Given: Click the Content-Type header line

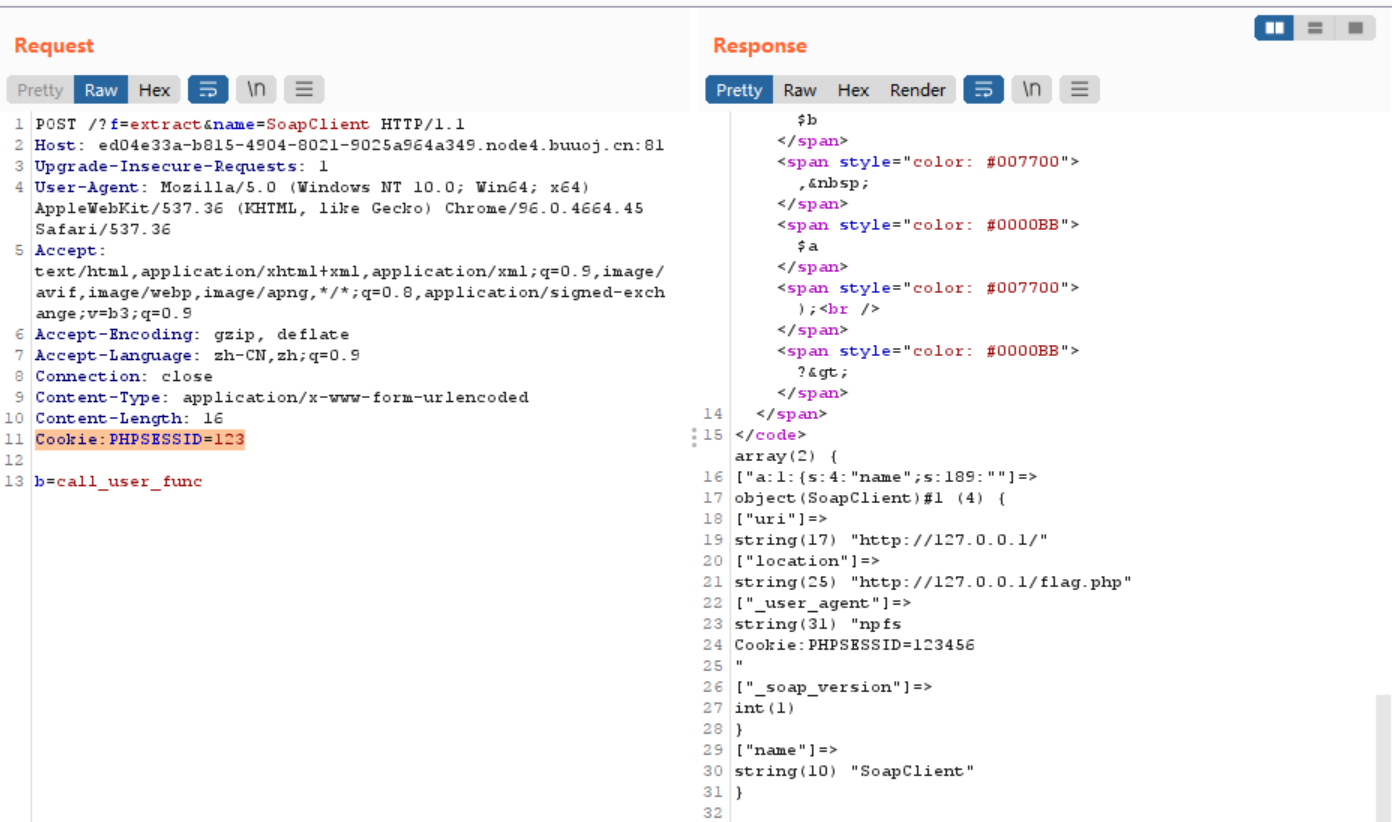Looking at the screenshot, I should tap(281, 397).
